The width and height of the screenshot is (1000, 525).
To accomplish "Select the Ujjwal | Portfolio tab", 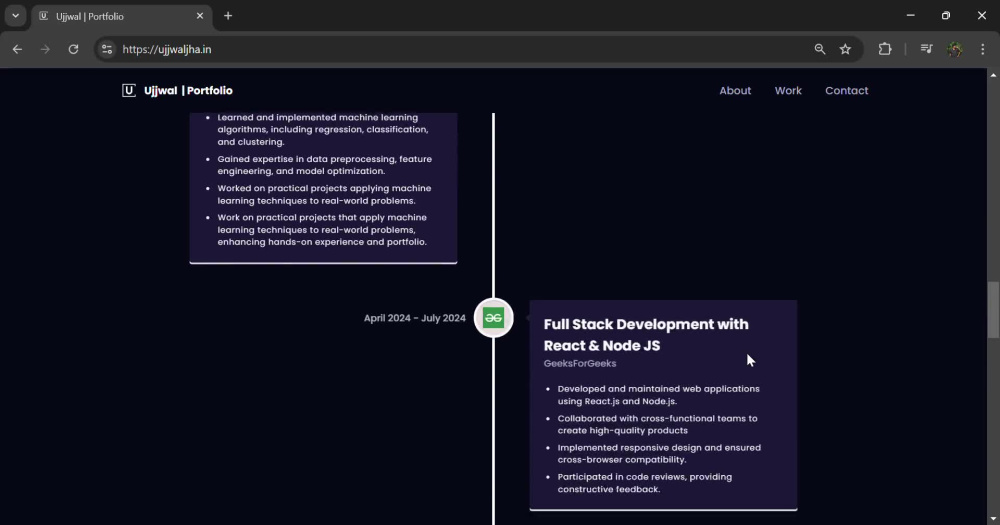I will (121, 17).
